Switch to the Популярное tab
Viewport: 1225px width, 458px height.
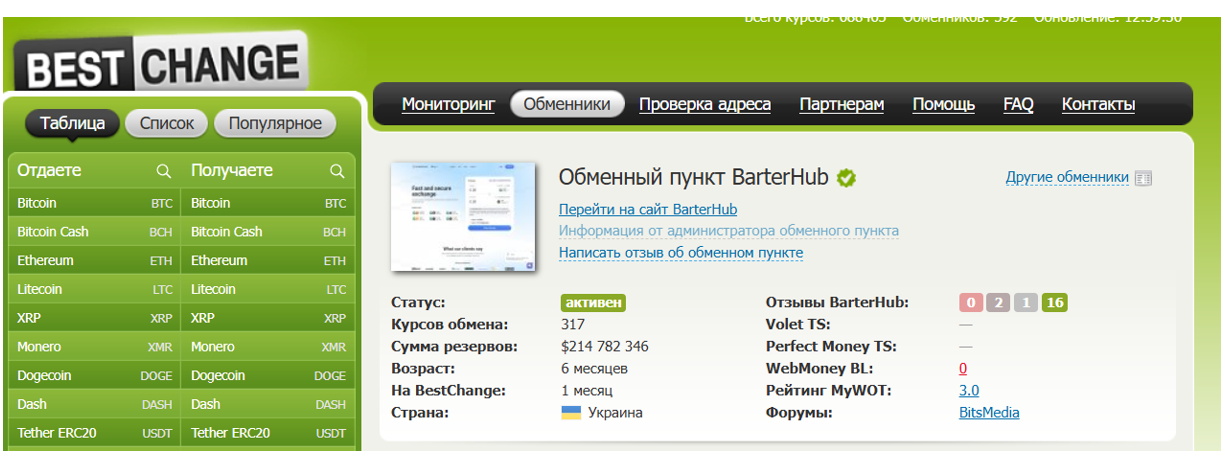pyautogui.click(x=275, y=123)
